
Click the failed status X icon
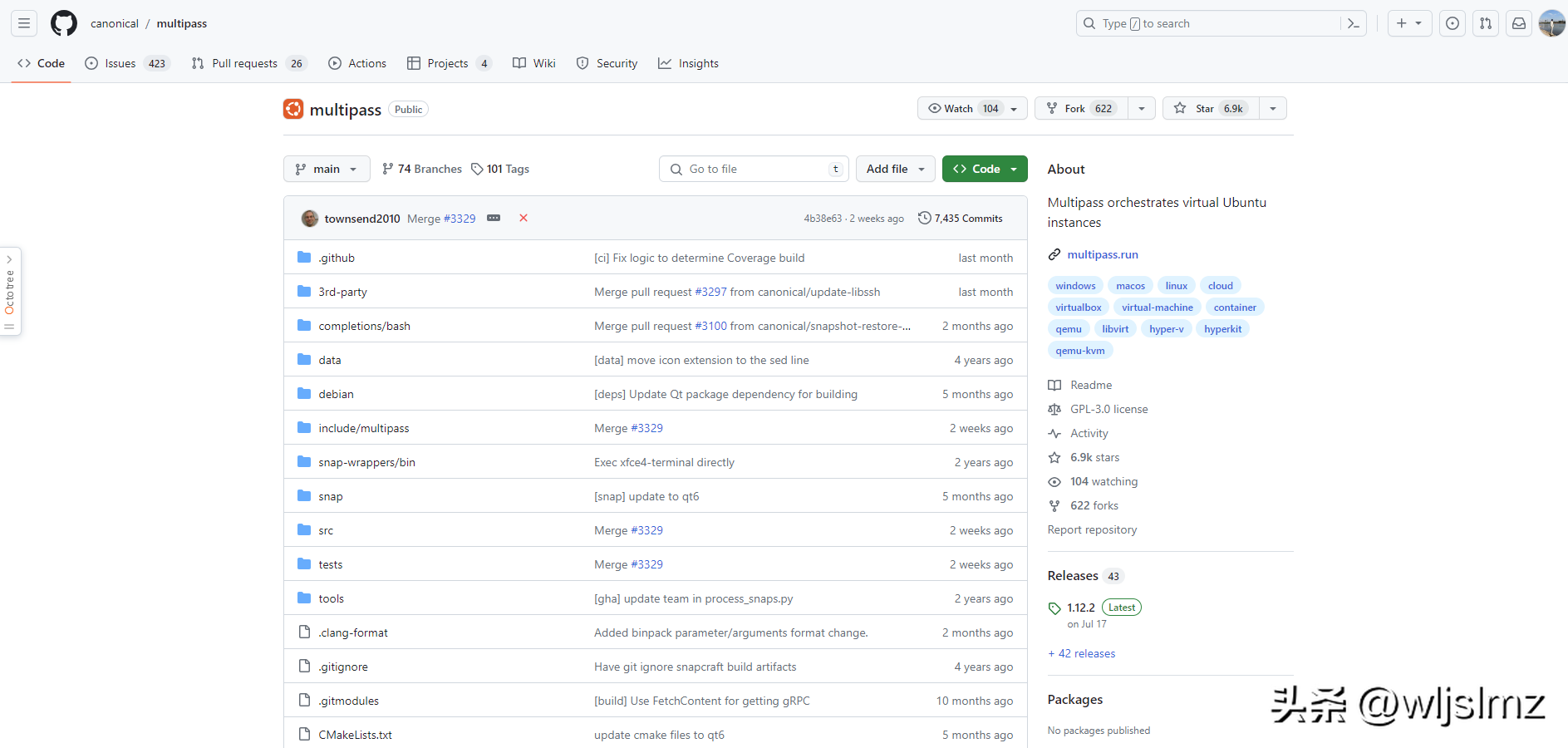pos(523,218)
